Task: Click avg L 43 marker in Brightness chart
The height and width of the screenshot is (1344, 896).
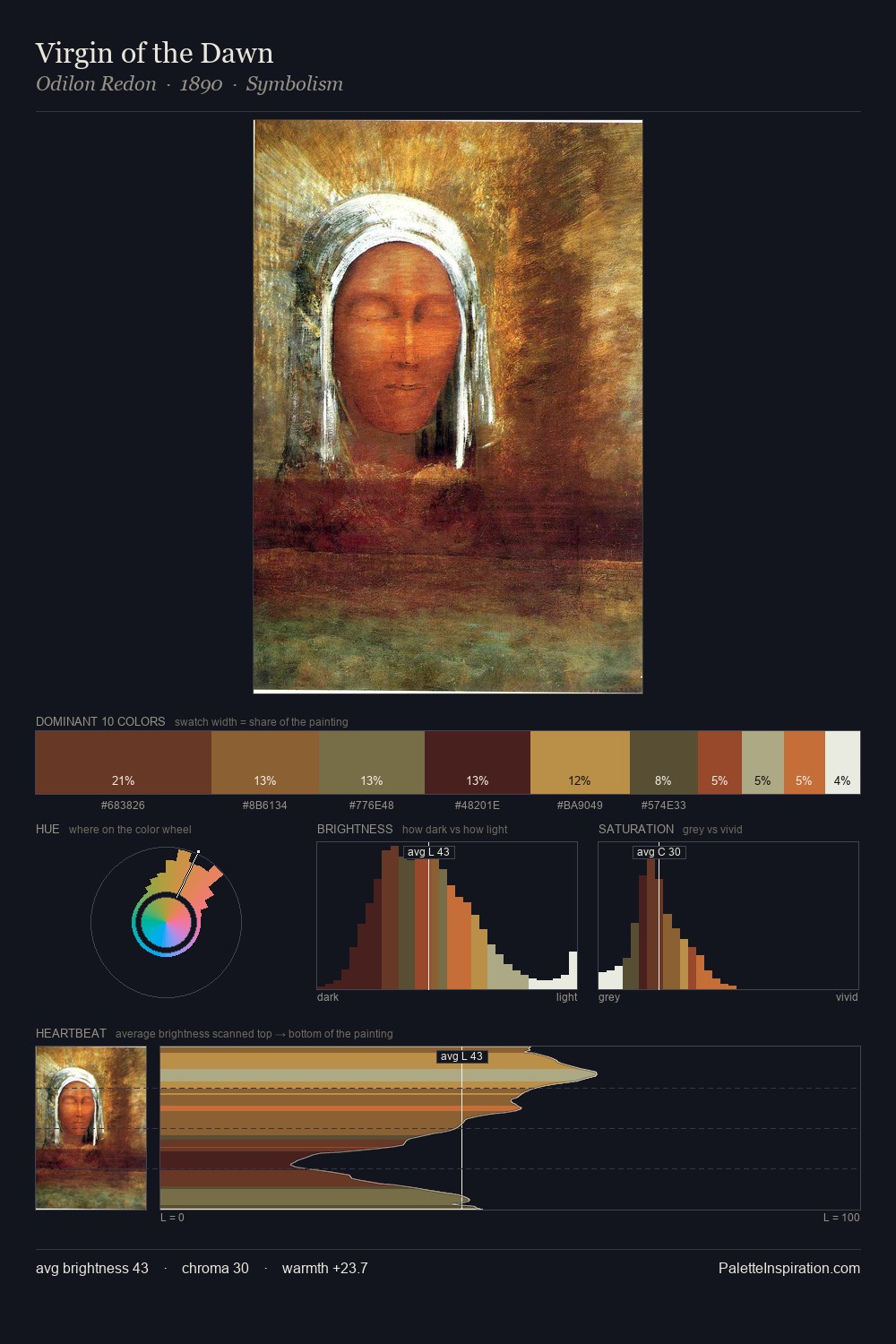Action: click(x=428, y=852)
